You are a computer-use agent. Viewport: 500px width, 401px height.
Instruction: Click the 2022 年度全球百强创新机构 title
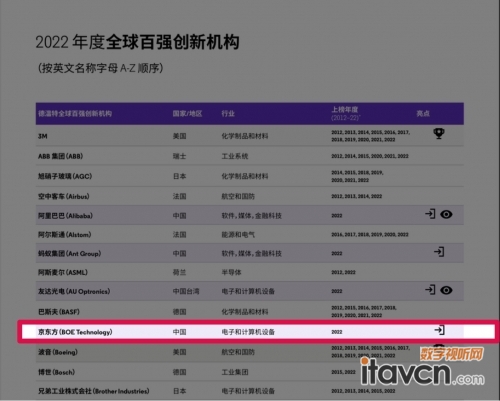(x=137, y=42)
